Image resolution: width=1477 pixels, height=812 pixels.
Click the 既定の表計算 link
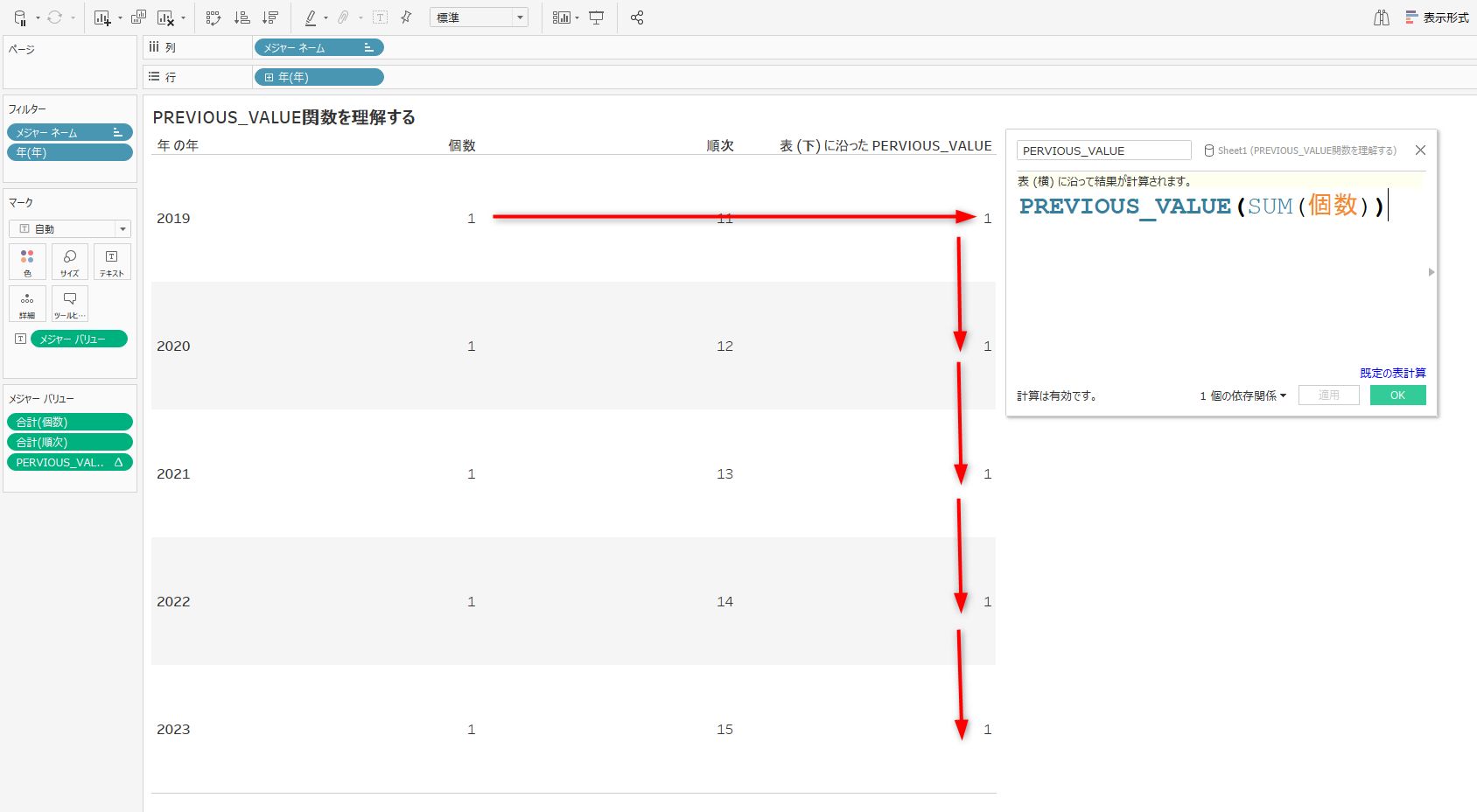click(1392, 373)
